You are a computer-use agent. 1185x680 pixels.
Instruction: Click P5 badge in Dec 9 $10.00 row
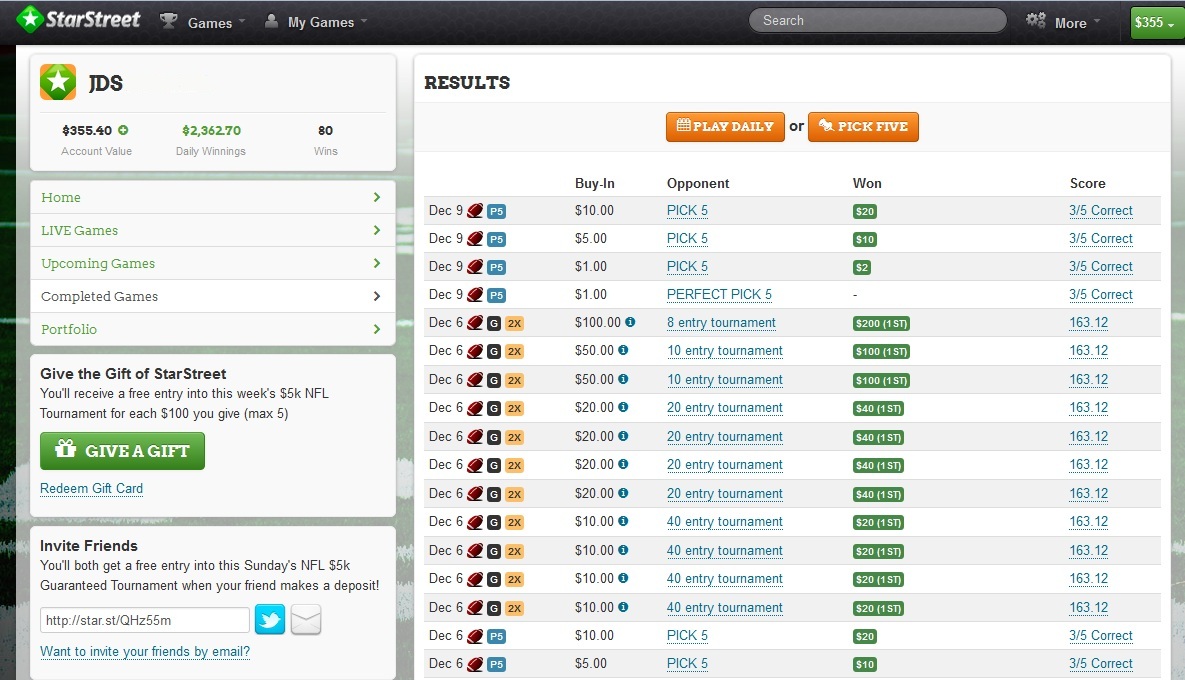(496, 212)
